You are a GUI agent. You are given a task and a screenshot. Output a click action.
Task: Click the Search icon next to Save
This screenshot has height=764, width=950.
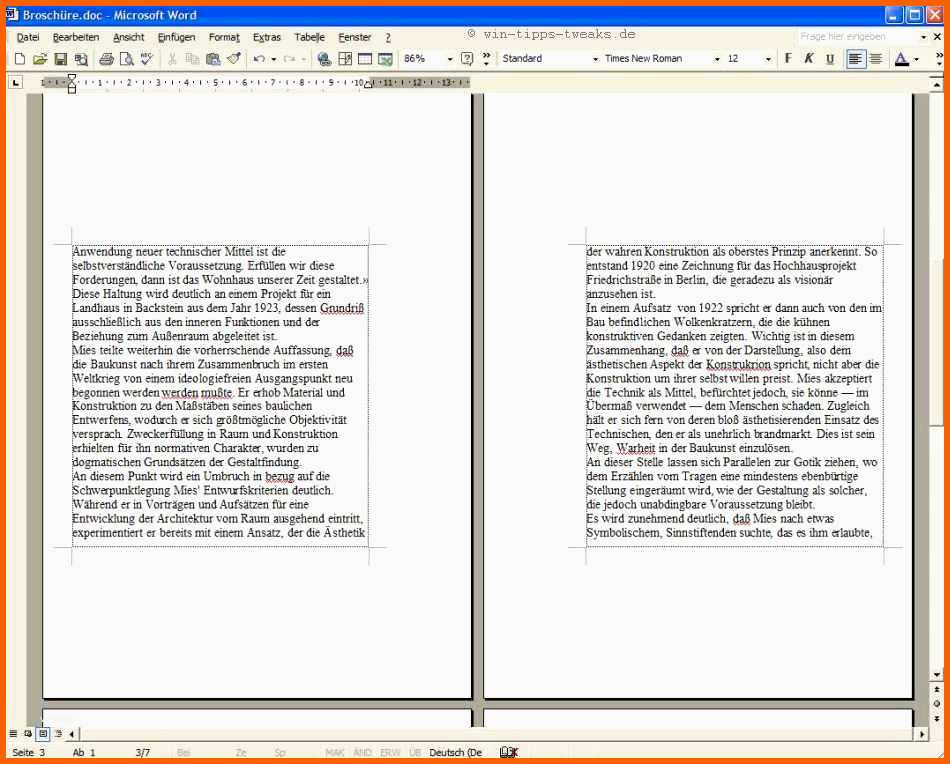[x=81, y=59]
